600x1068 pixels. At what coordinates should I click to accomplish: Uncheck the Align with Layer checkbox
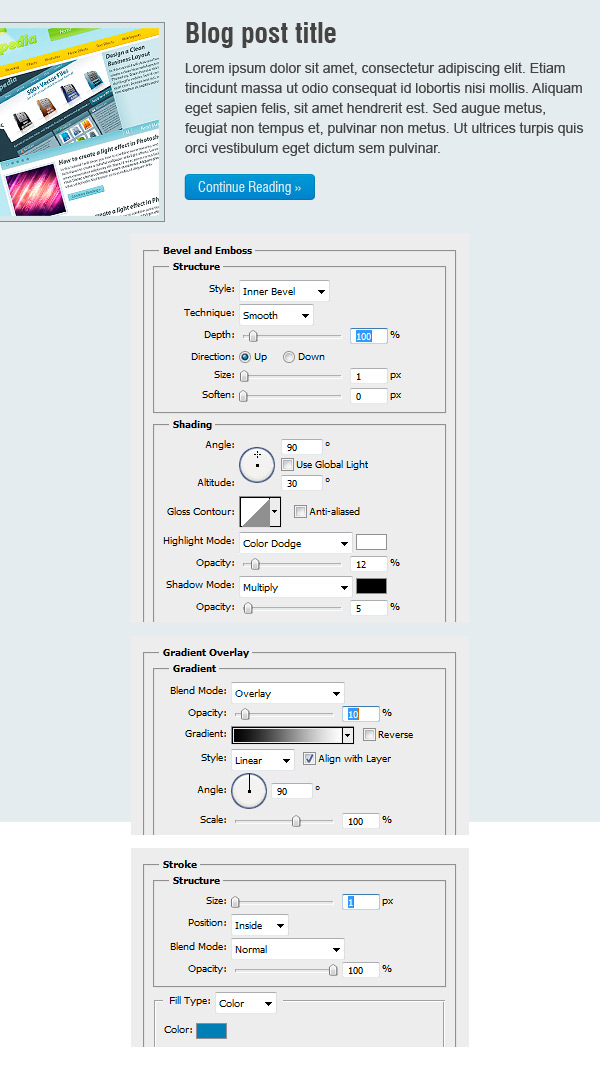[x=309, y=758]
